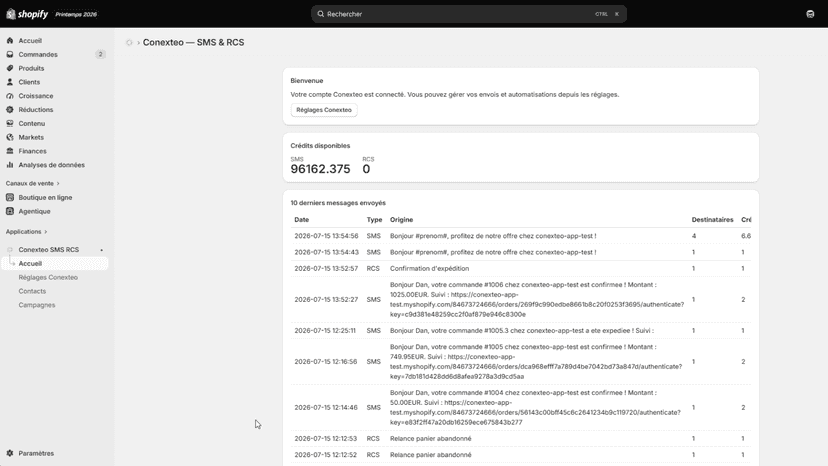This screenshot has width=828, height=466.
Task: Click SMS credits value 96162.375
Action: pyautogui.click(x=320, y=169)
